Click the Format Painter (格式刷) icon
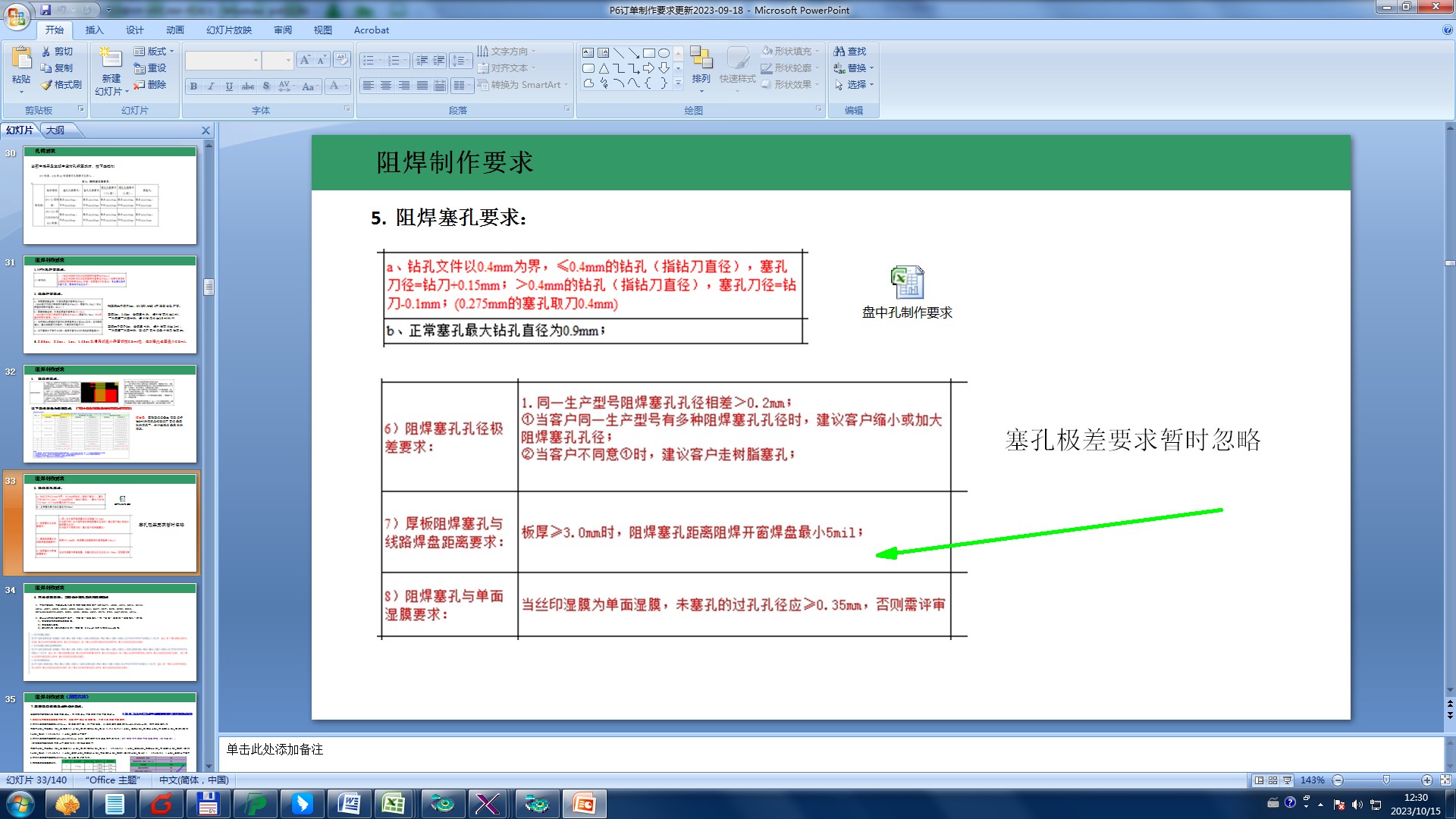 (47, 85)
